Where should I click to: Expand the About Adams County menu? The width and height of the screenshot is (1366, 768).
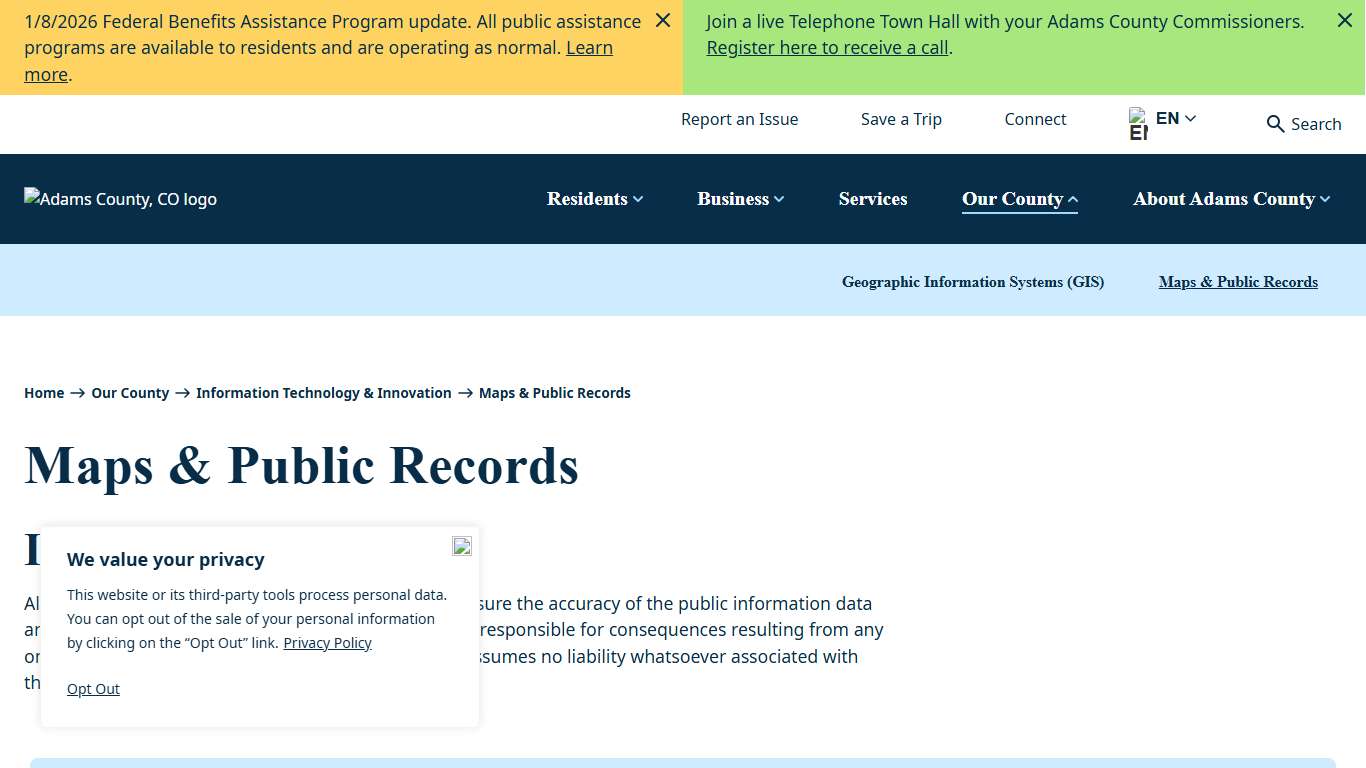(x=1224, y=199)
